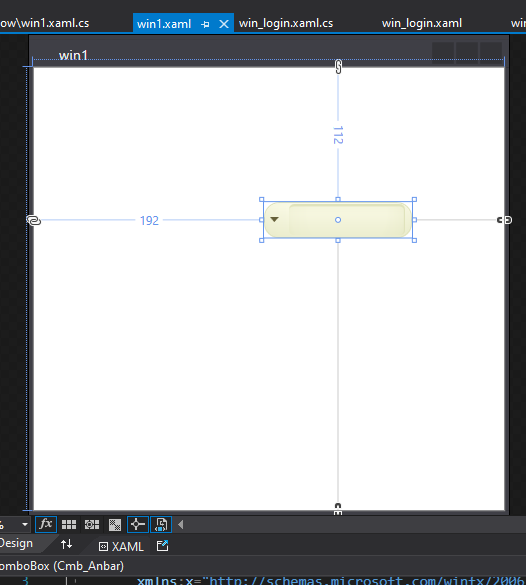Open the win_login.xaml tab
Viewport: 526px width, 585px height.
[422, 23]
